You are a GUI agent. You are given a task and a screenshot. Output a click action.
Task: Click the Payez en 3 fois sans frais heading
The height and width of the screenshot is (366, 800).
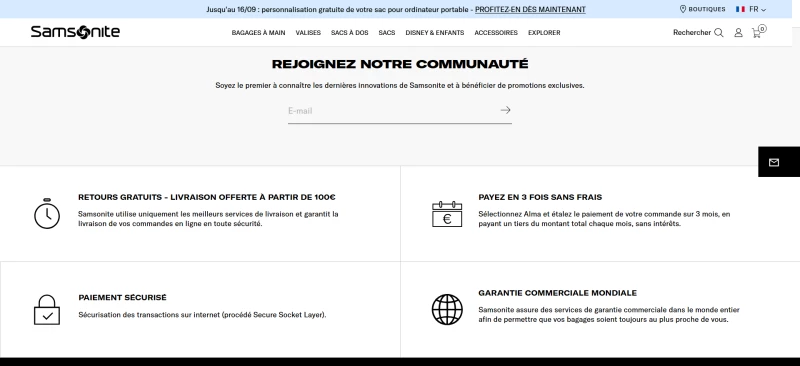point(540,197)
